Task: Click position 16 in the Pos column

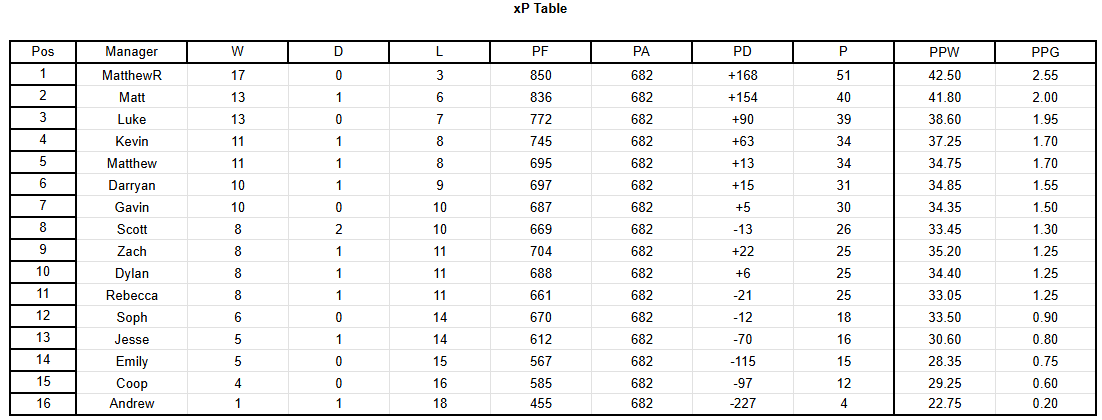Action: 43,404
